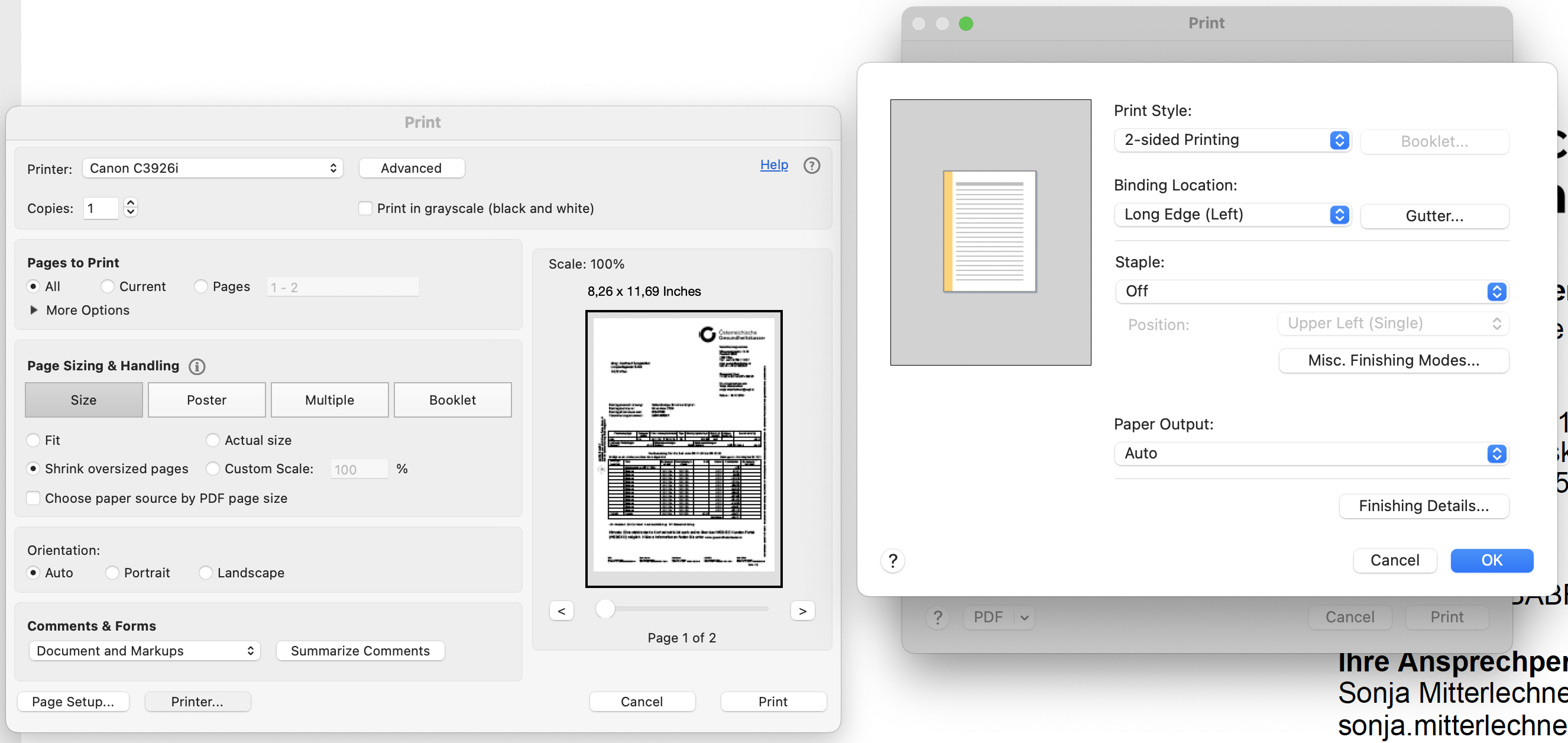Switch to the Poster tab
Screen dimensions: 1568x743
[x=206, y=400]
